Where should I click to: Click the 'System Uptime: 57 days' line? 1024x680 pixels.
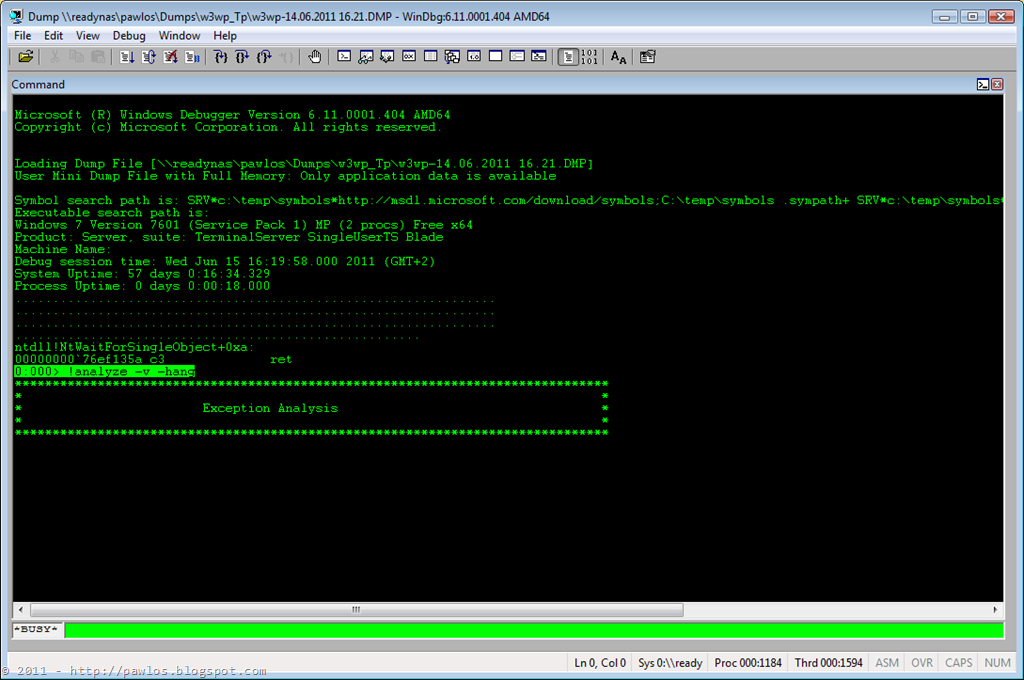tap(142, 274)
